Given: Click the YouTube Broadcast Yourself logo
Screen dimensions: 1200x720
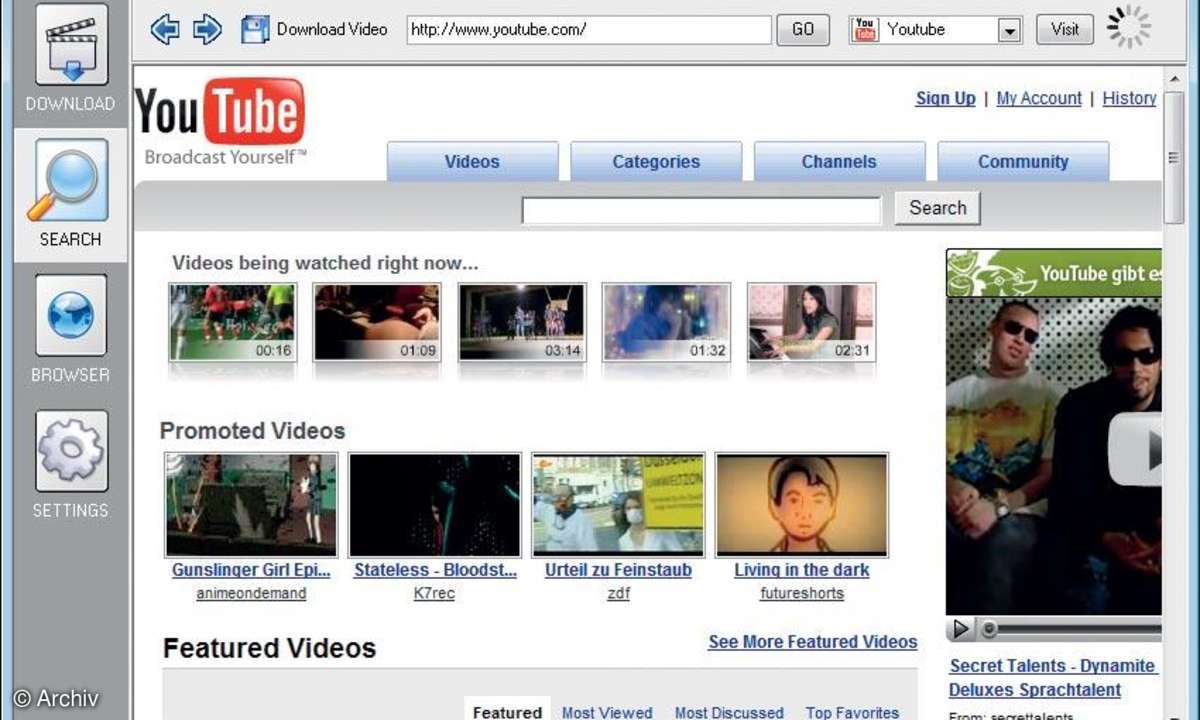Looking at the screenshot, I should 220,122.
